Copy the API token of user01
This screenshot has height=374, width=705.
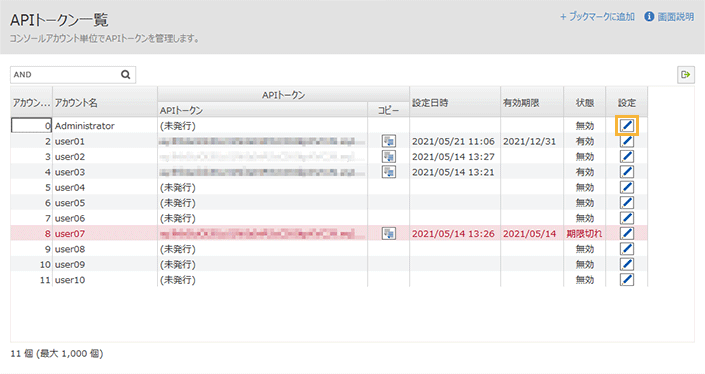click(x=388, y=141)
